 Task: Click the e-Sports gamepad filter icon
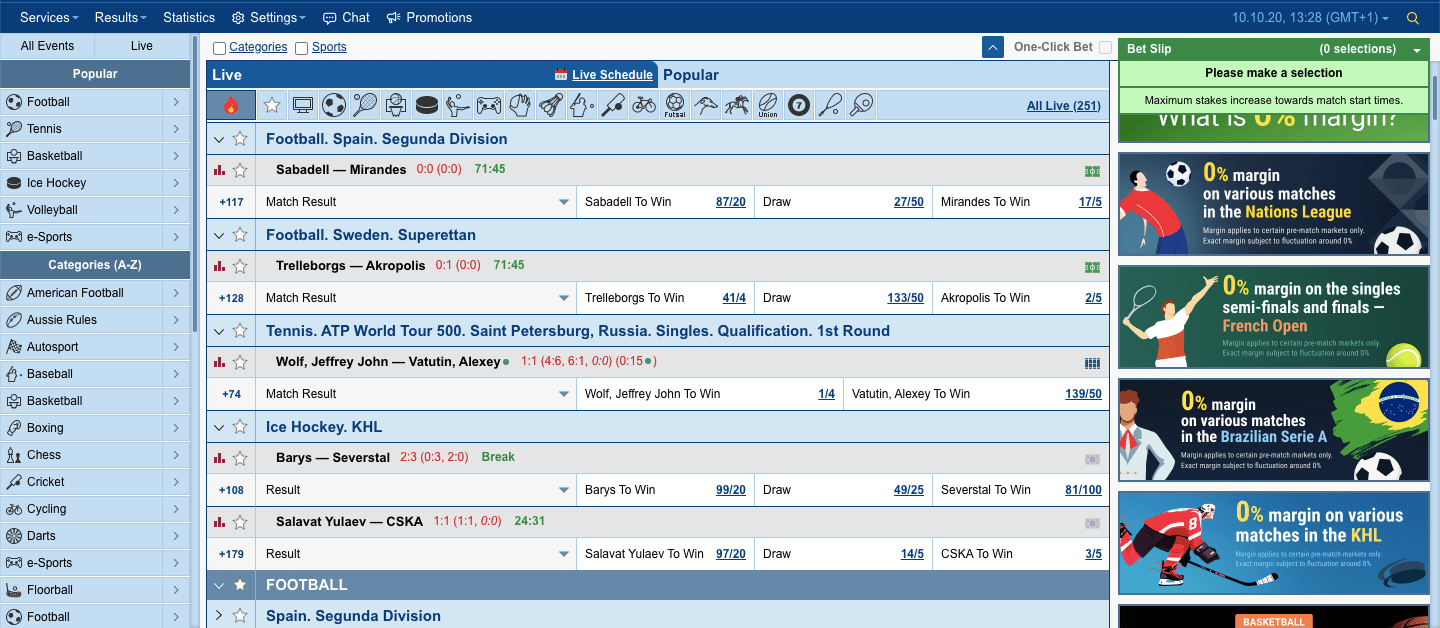pos(488,105)
